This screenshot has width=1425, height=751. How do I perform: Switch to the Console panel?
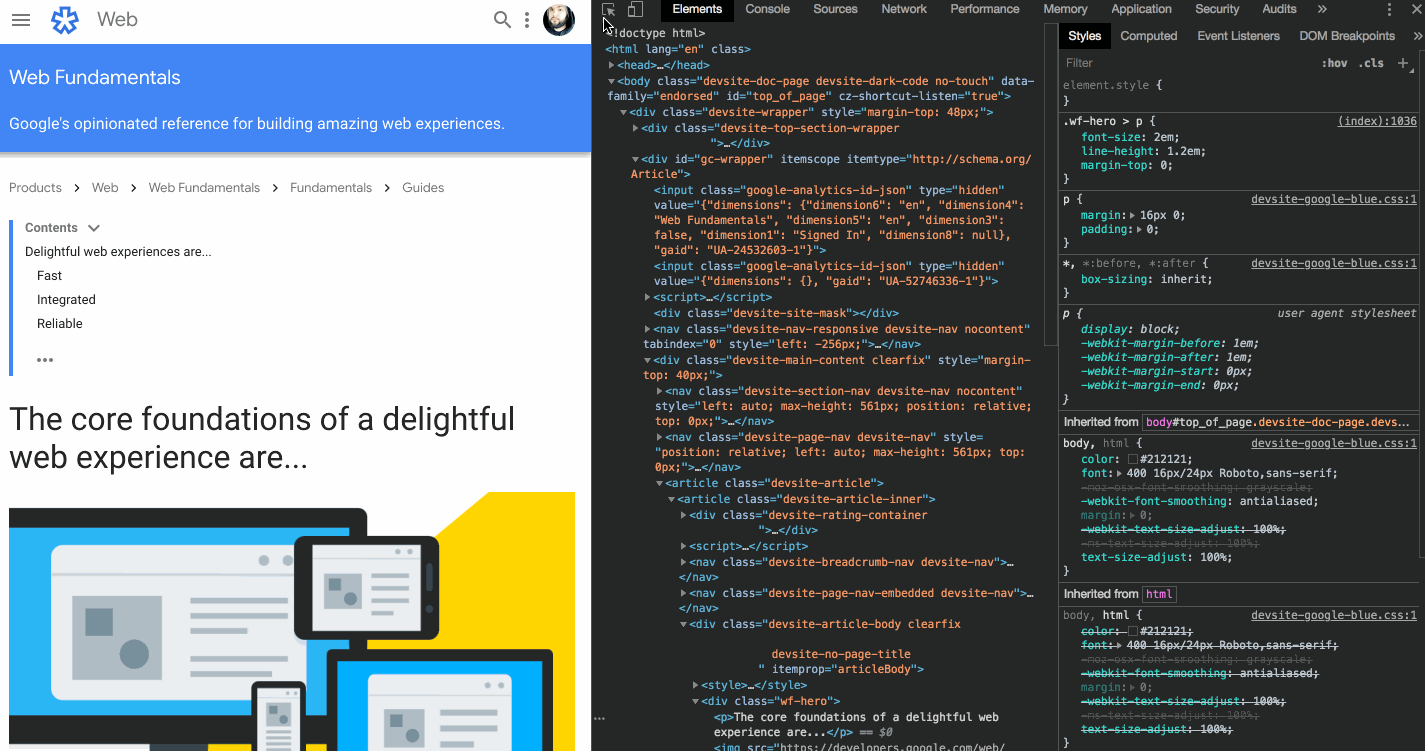(x=768, y=9)
